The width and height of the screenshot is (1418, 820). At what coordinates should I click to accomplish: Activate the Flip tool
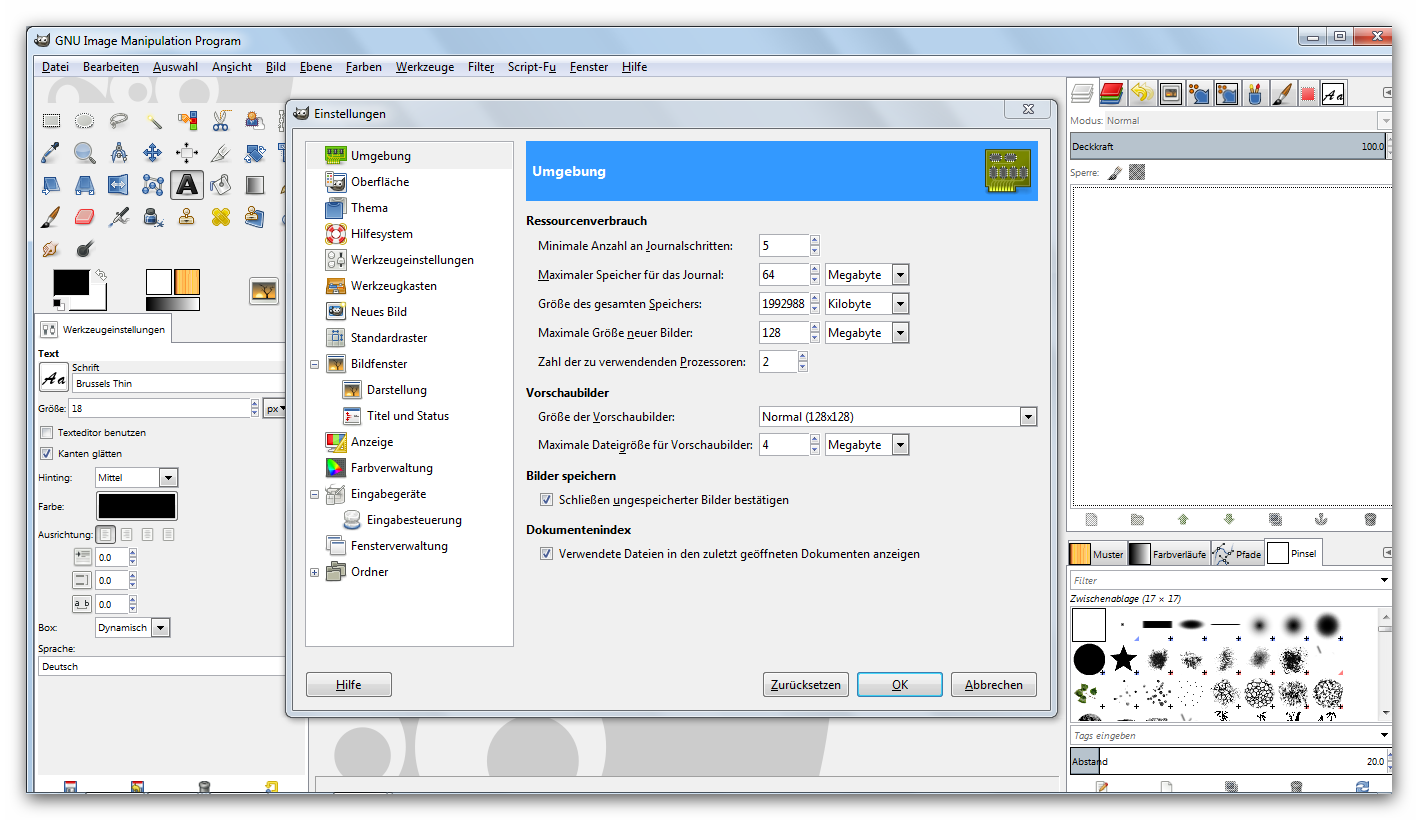(x=119, y=185)
